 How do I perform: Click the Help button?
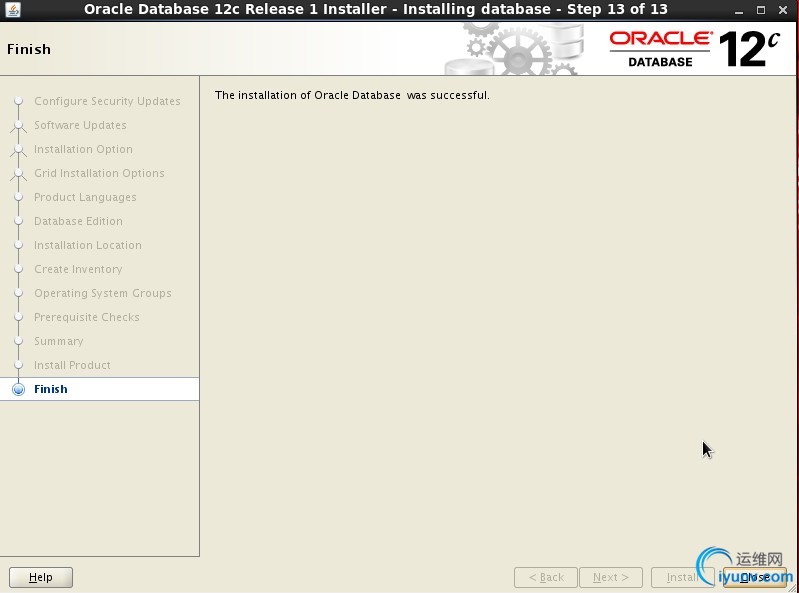pos(41,577)
